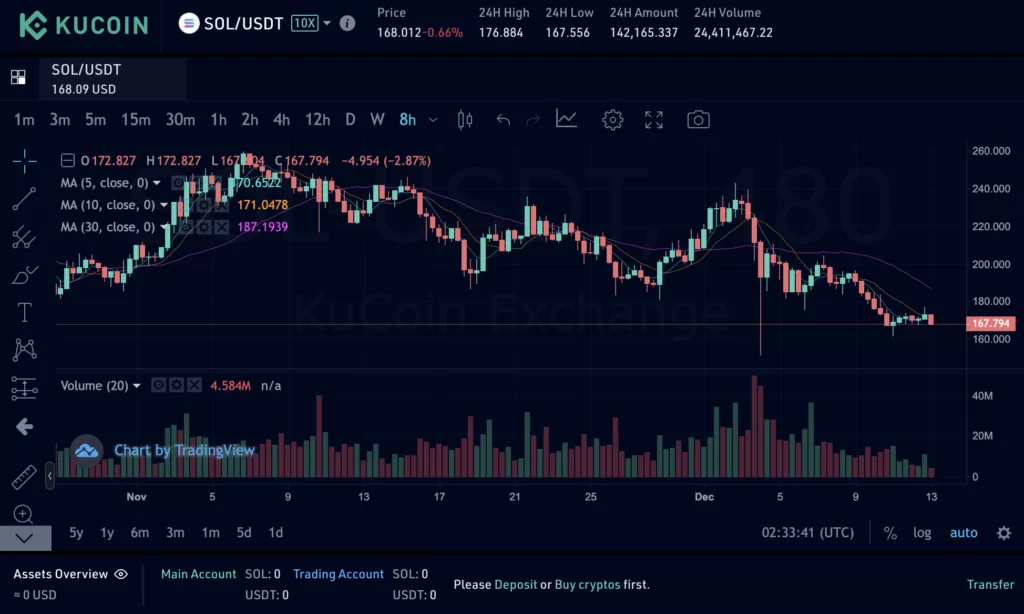This screenshot has height=614, width=1024.
Task: Remove the MA 30 indicator
Action: click(222, 227)
